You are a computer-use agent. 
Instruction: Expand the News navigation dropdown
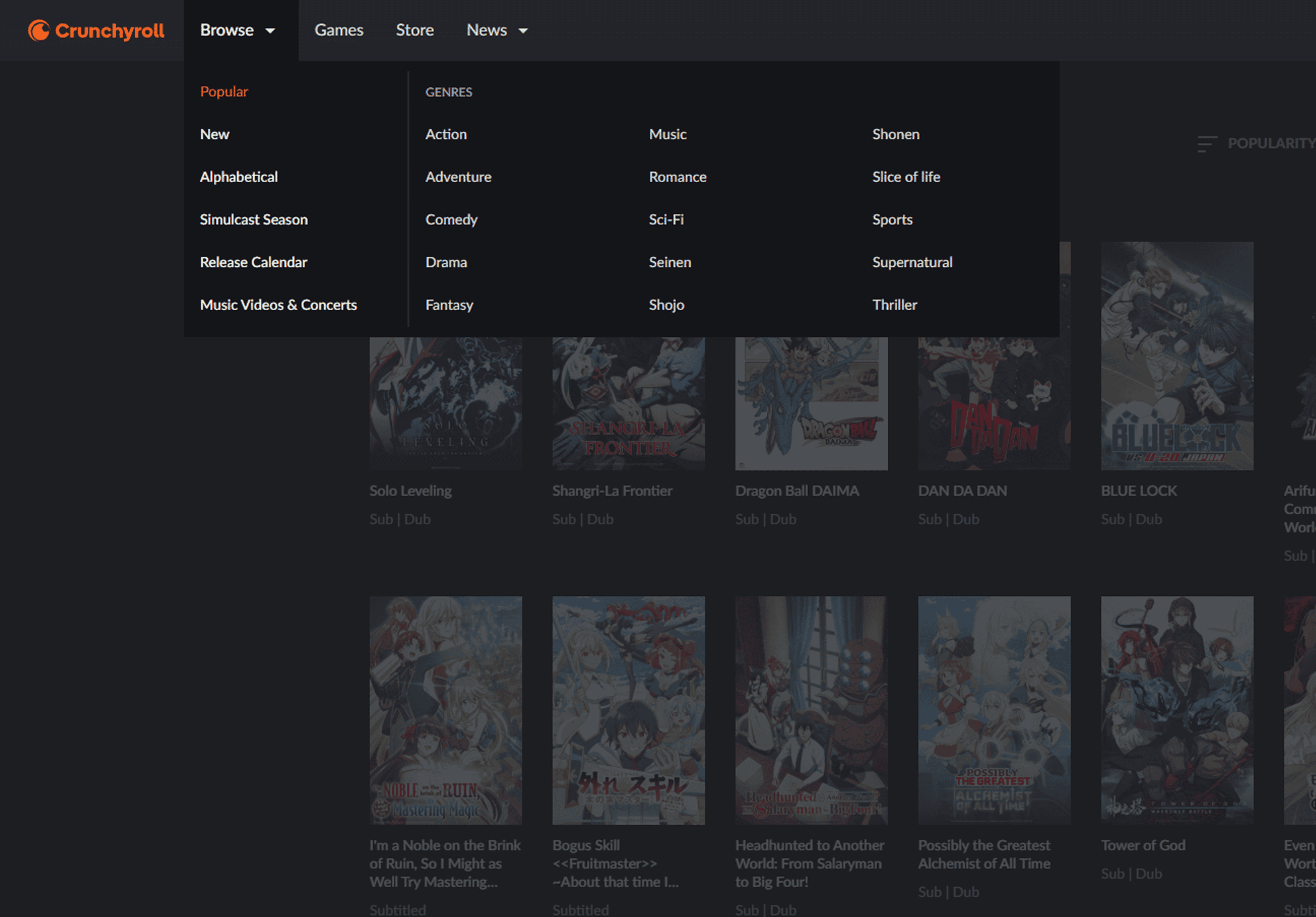497,30
